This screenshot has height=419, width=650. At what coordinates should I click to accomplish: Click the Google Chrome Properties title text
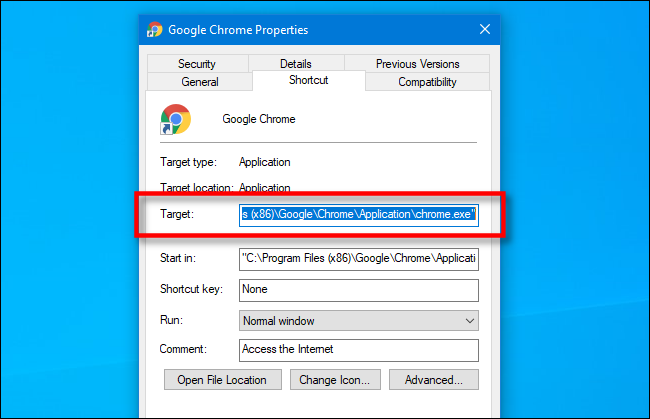click(238, 30)
